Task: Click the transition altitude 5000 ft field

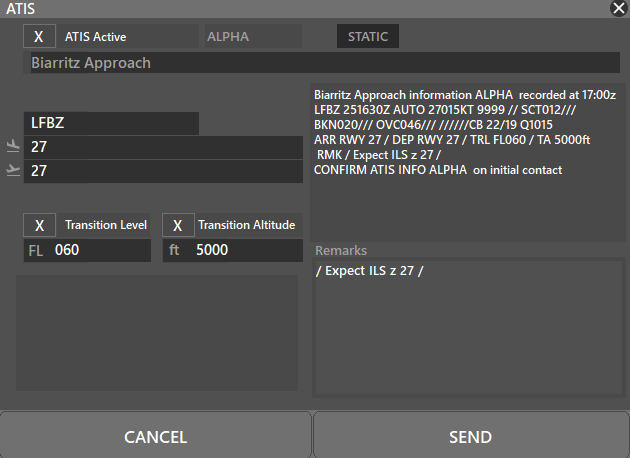Action: click(x=233, y=250)
